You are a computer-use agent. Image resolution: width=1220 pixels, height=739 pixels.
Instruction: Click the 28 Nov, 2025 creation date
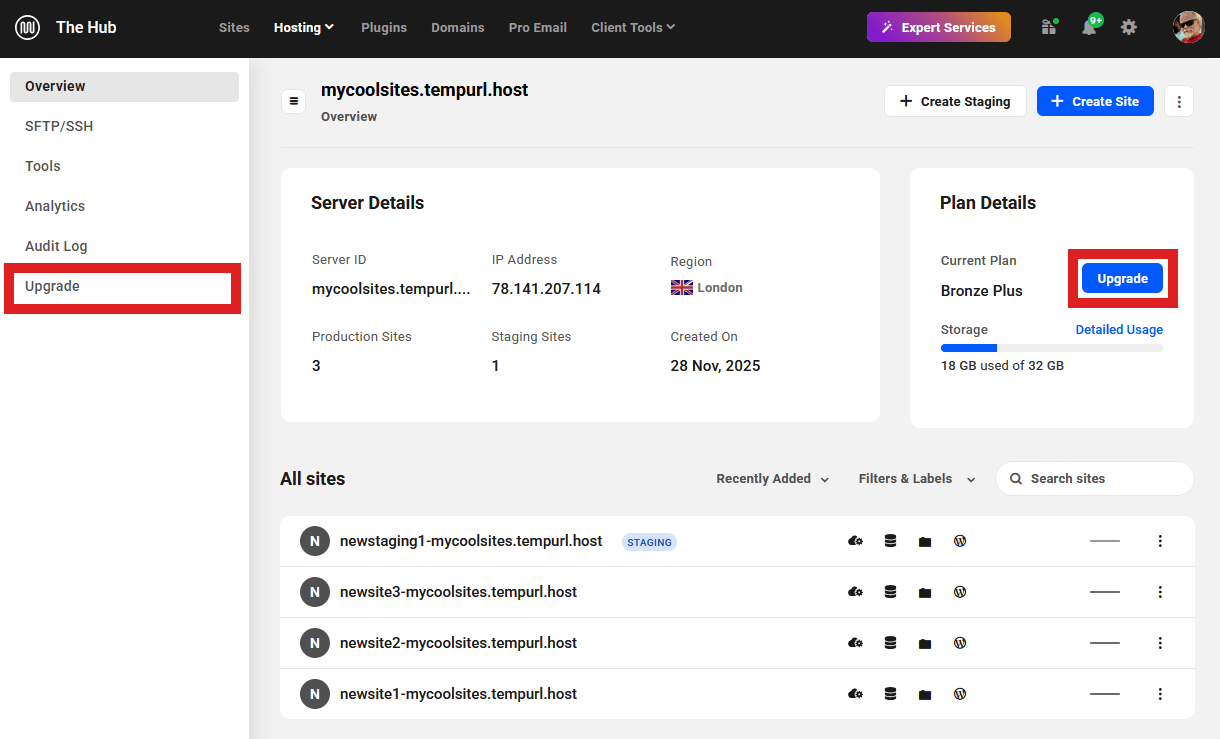point(715,366)
